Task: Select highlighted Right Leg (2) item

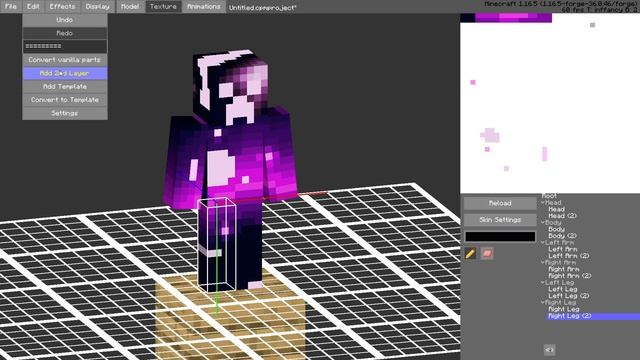Action: tap(593, 316)
